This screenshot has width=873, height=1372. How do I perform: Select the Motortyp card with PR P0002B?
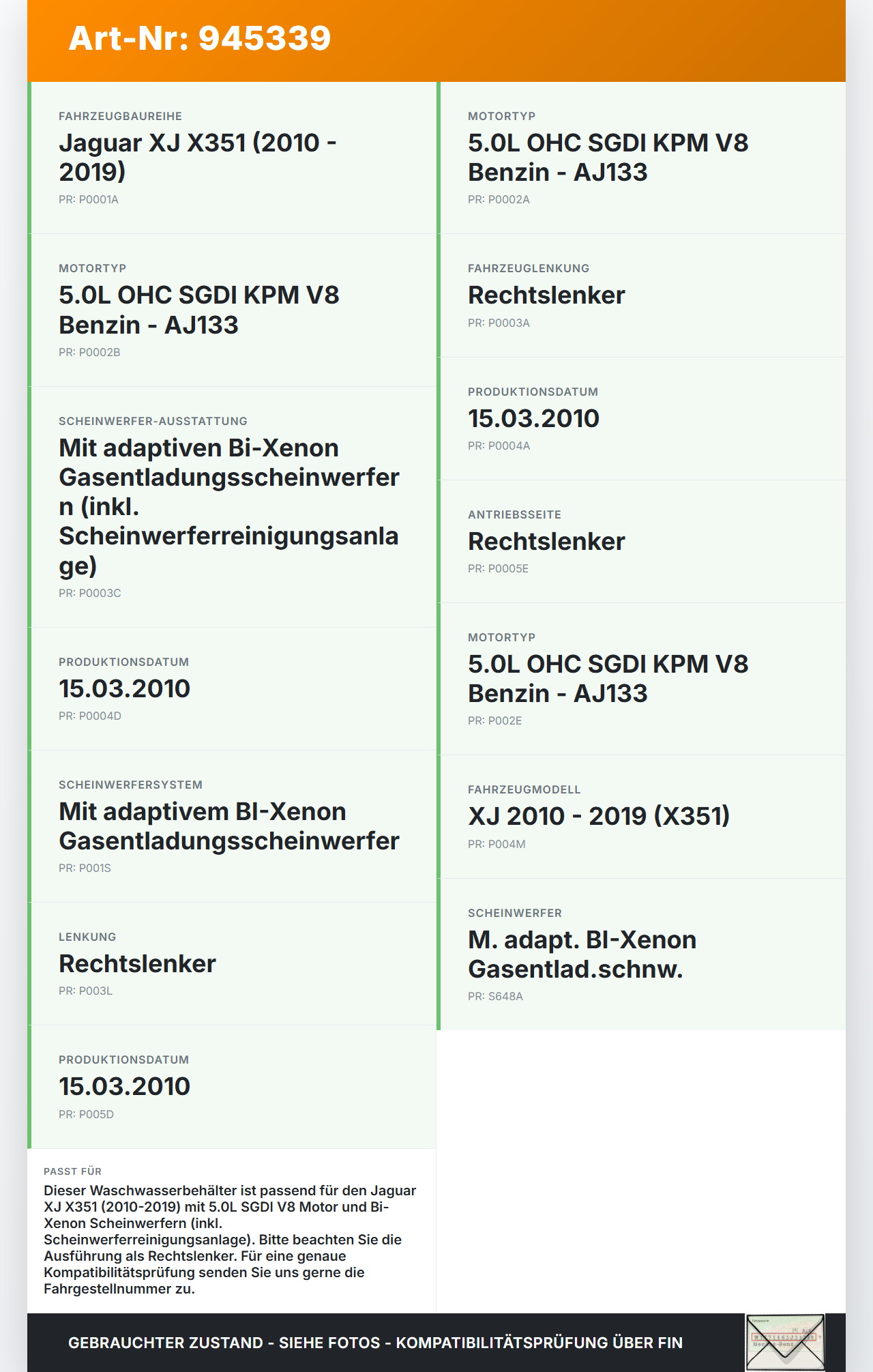click(232, 310)
